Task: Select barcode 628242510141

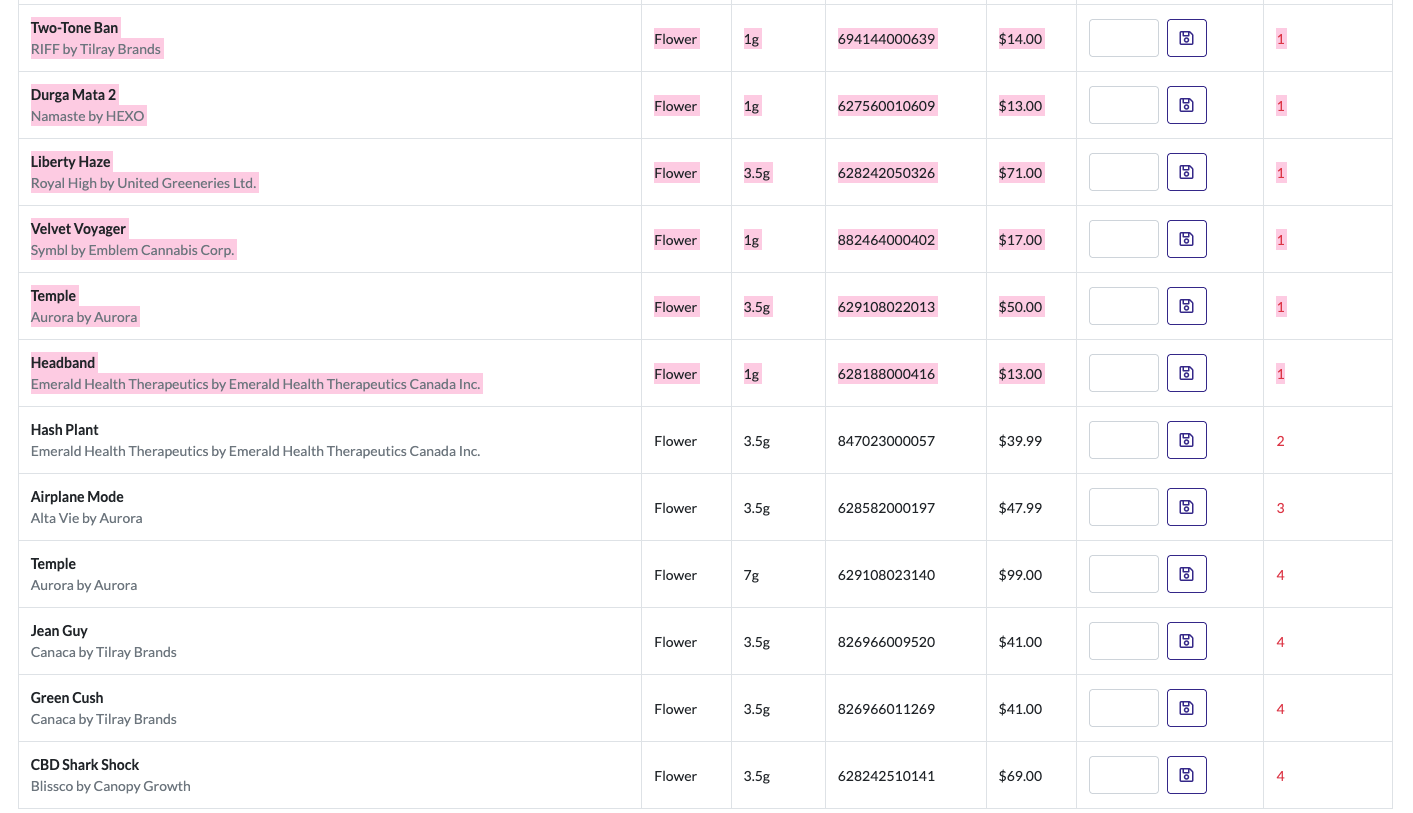Action: pyautogui.click(x=887, y=776)
